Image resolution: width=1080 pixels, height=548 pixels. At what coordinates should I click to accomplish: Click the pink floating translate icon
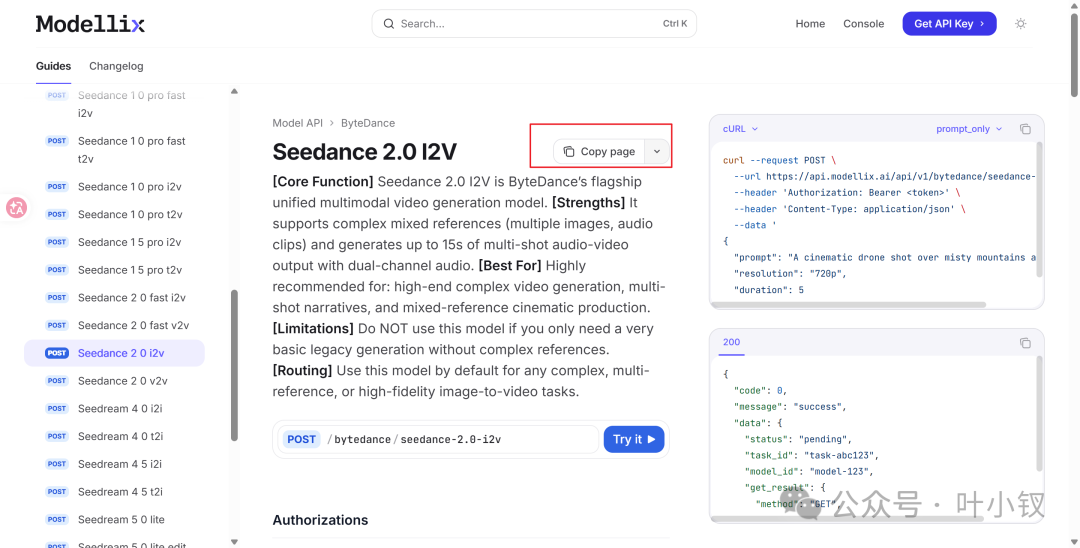17,207
